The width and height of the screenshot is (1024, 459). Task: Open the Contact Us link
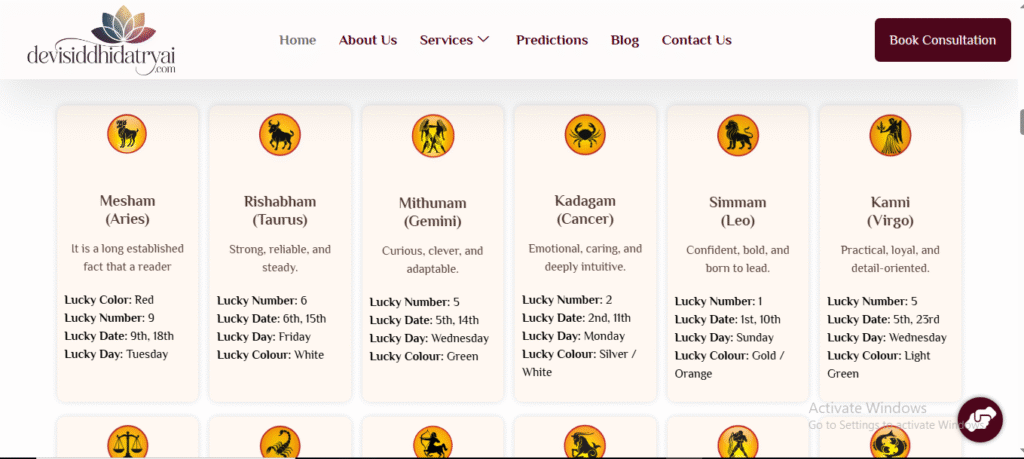[697, 40]
